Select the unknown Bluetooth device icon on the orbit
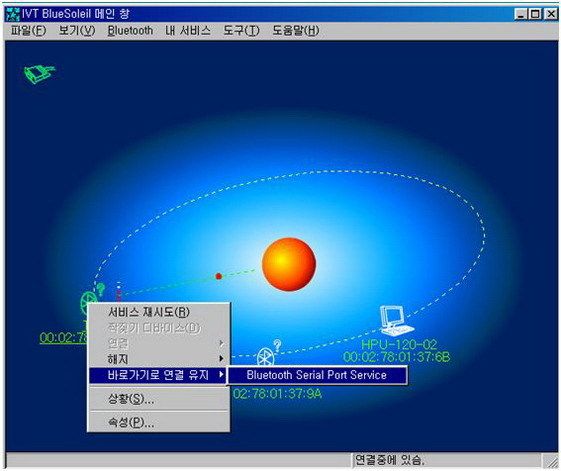The image size is (561, 471). click(x=269, y=353)
